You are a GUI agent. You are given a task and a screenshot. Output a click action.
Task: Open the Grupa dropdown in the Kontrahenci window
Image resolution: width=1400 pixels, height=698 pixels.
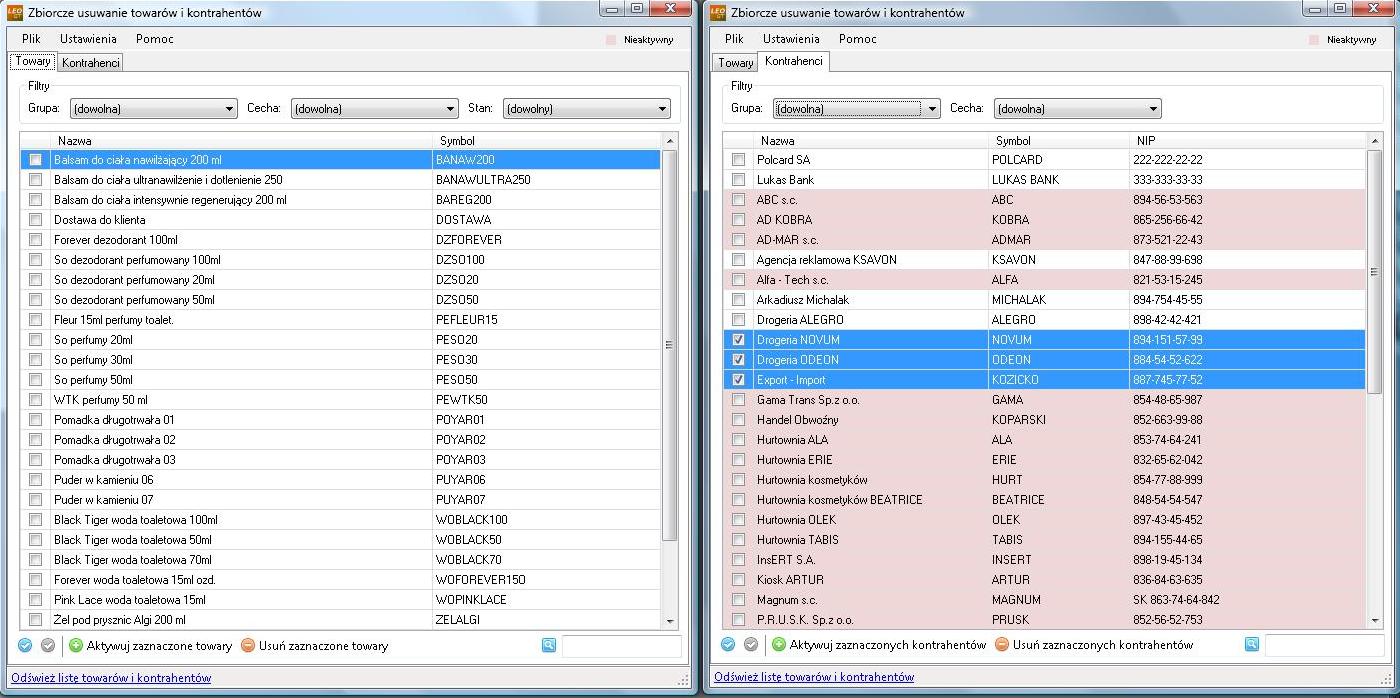click(x=856, y=109)
